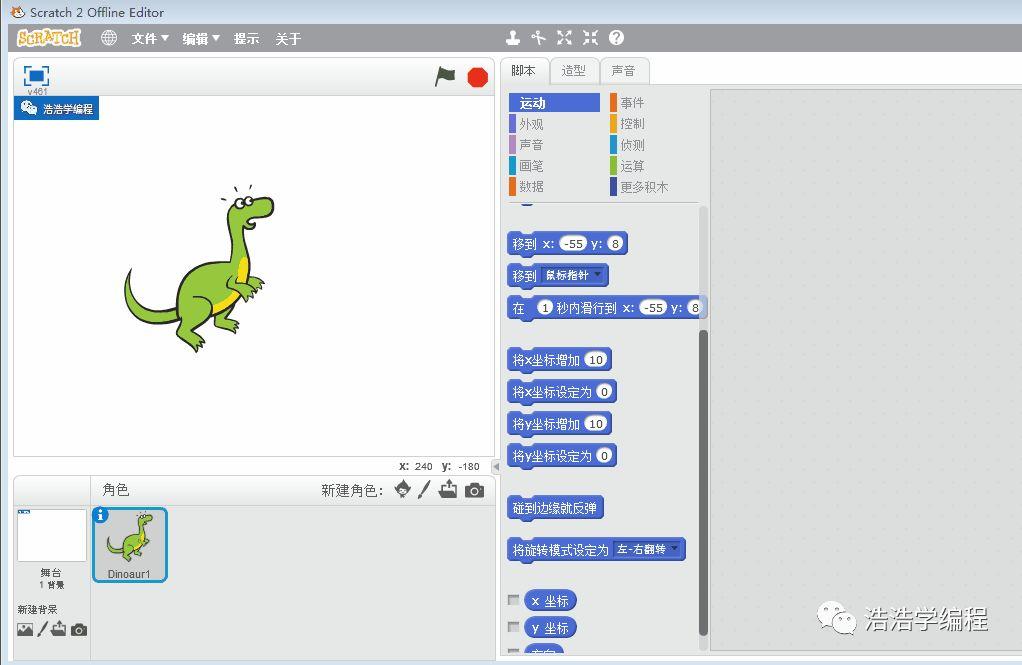
Task: Switch stage to full screen mode
Action: 36,76
